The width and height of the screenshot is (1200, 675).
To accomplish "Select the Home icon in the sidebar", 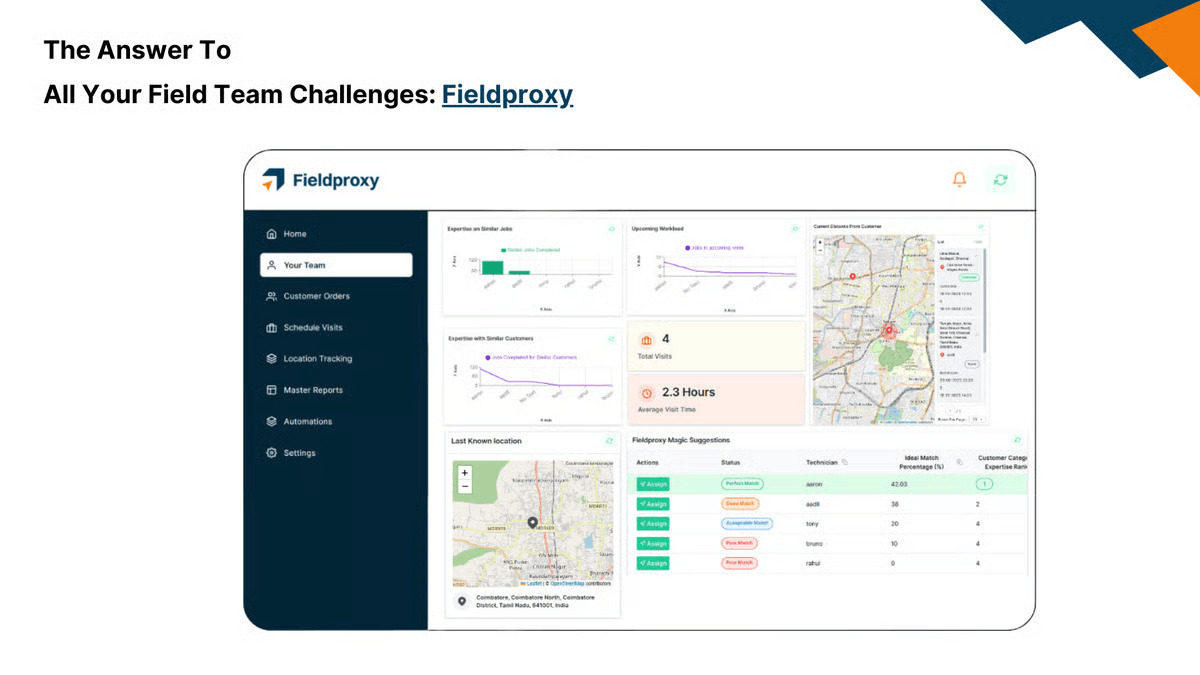I will [272, 233].
